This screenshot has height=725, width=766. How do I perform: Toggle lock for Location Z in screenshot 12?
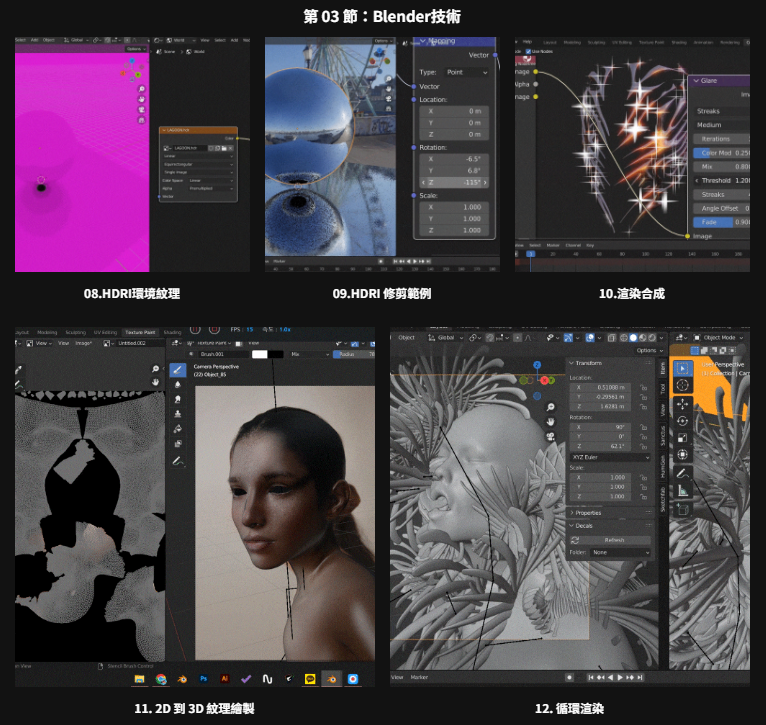coord(643,406)
